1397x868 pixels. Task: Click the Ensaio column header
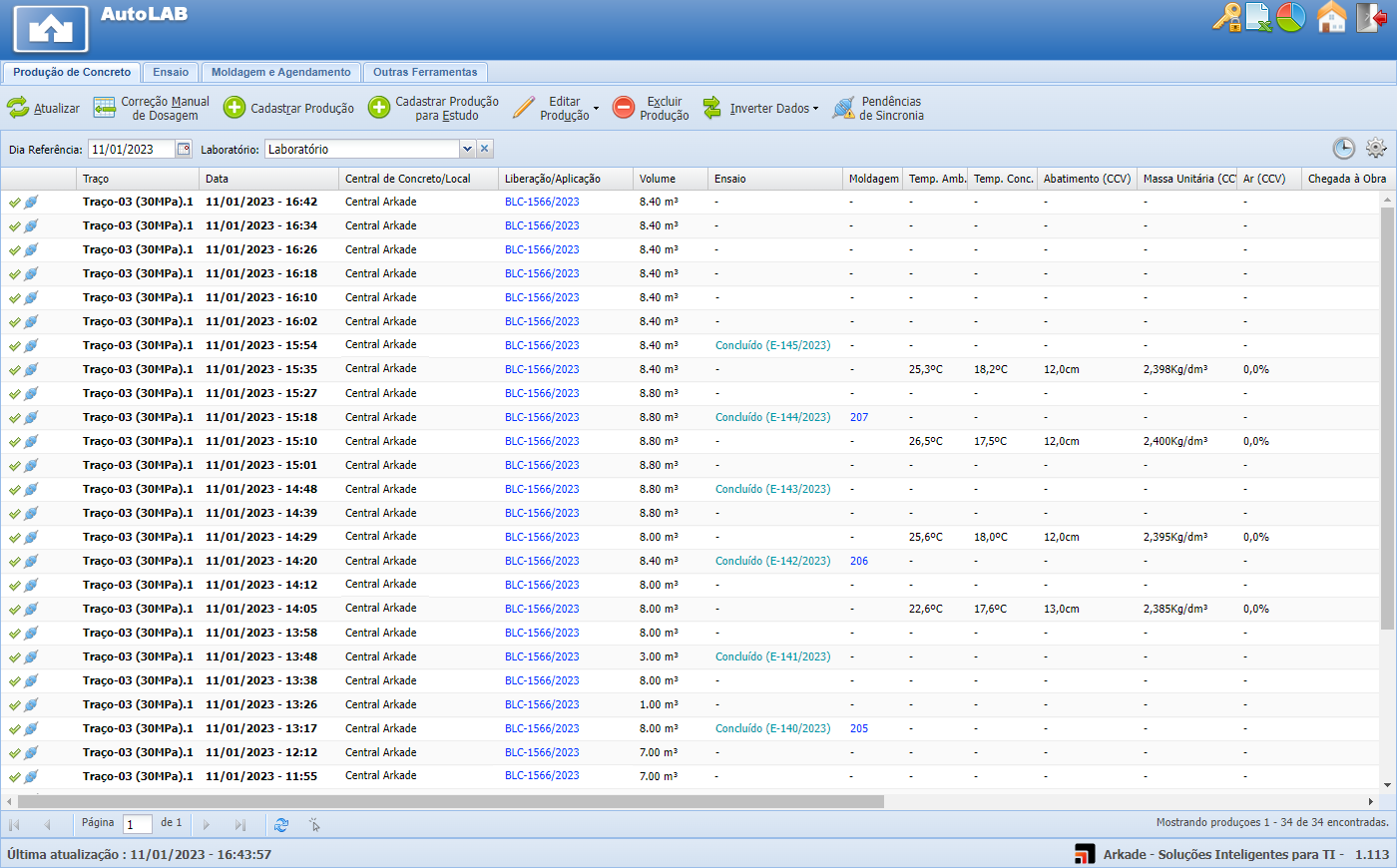775,179
